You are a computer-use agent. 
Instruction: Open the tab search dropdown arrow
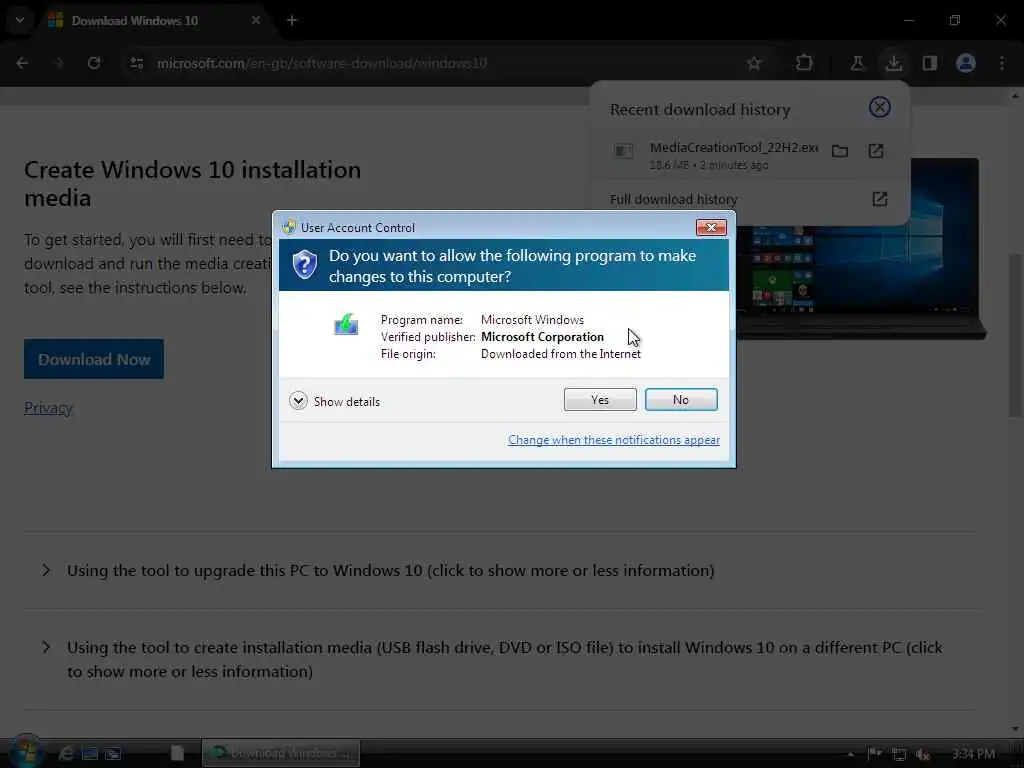click(x=20, y=20)
